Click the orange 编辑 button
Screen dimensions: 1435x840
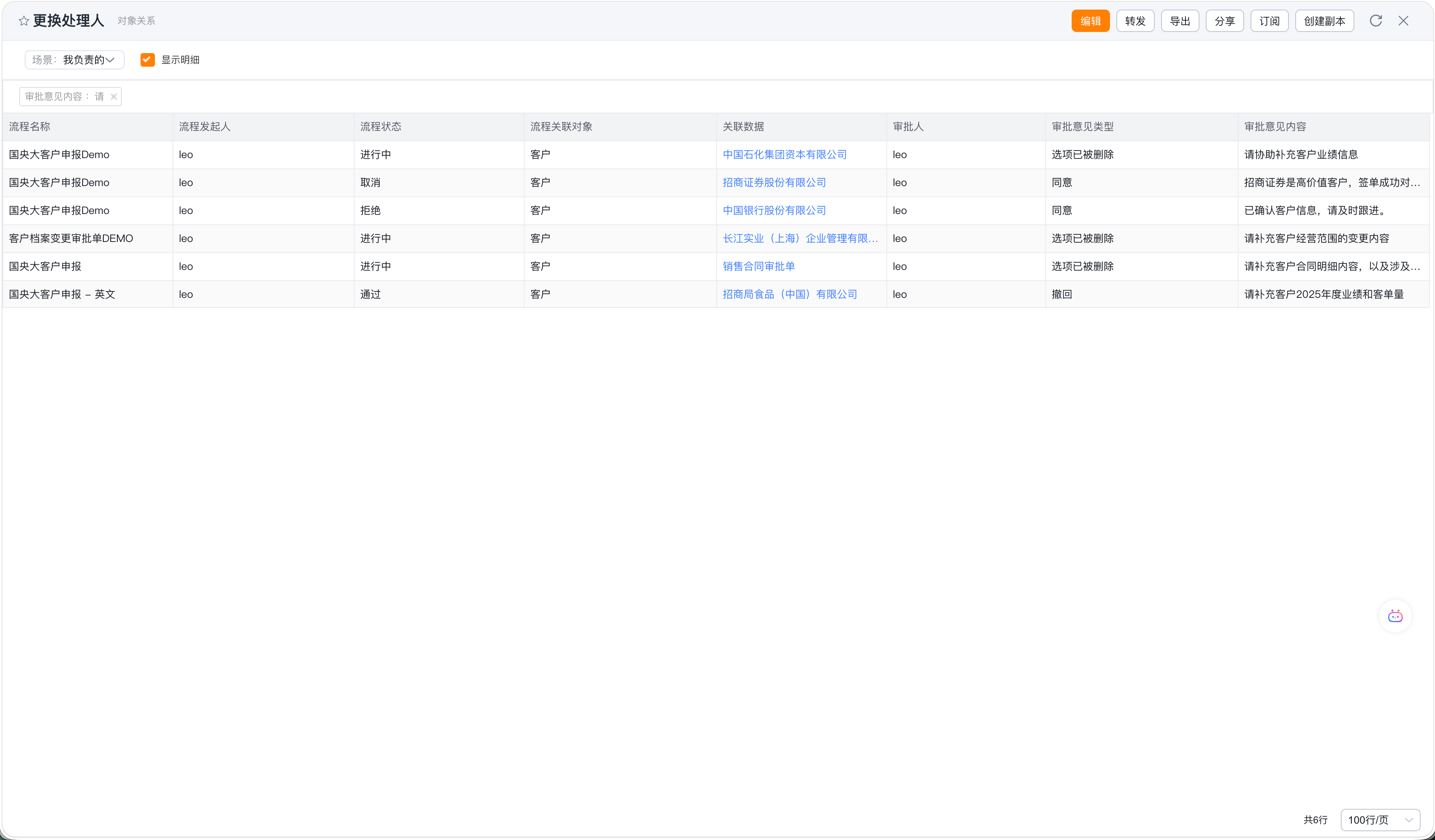(x=1090, y=21)
